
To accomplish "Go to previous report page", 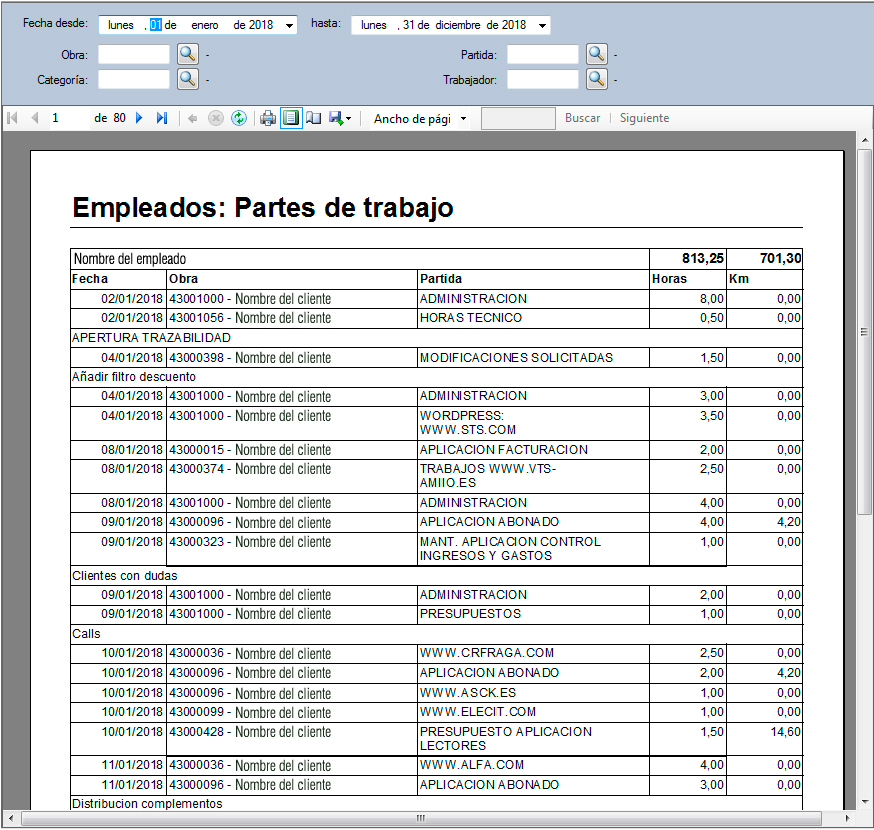I will 35,118.
